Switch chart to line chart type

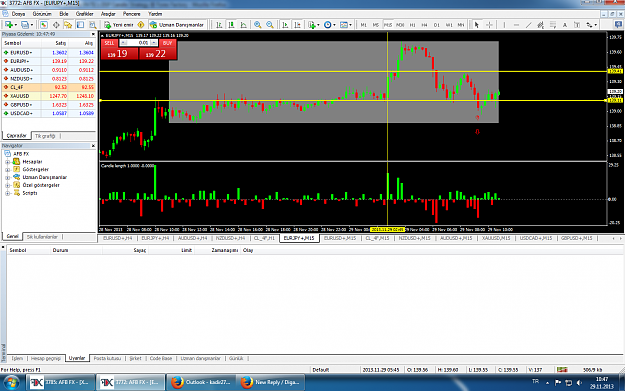(243, 25)
